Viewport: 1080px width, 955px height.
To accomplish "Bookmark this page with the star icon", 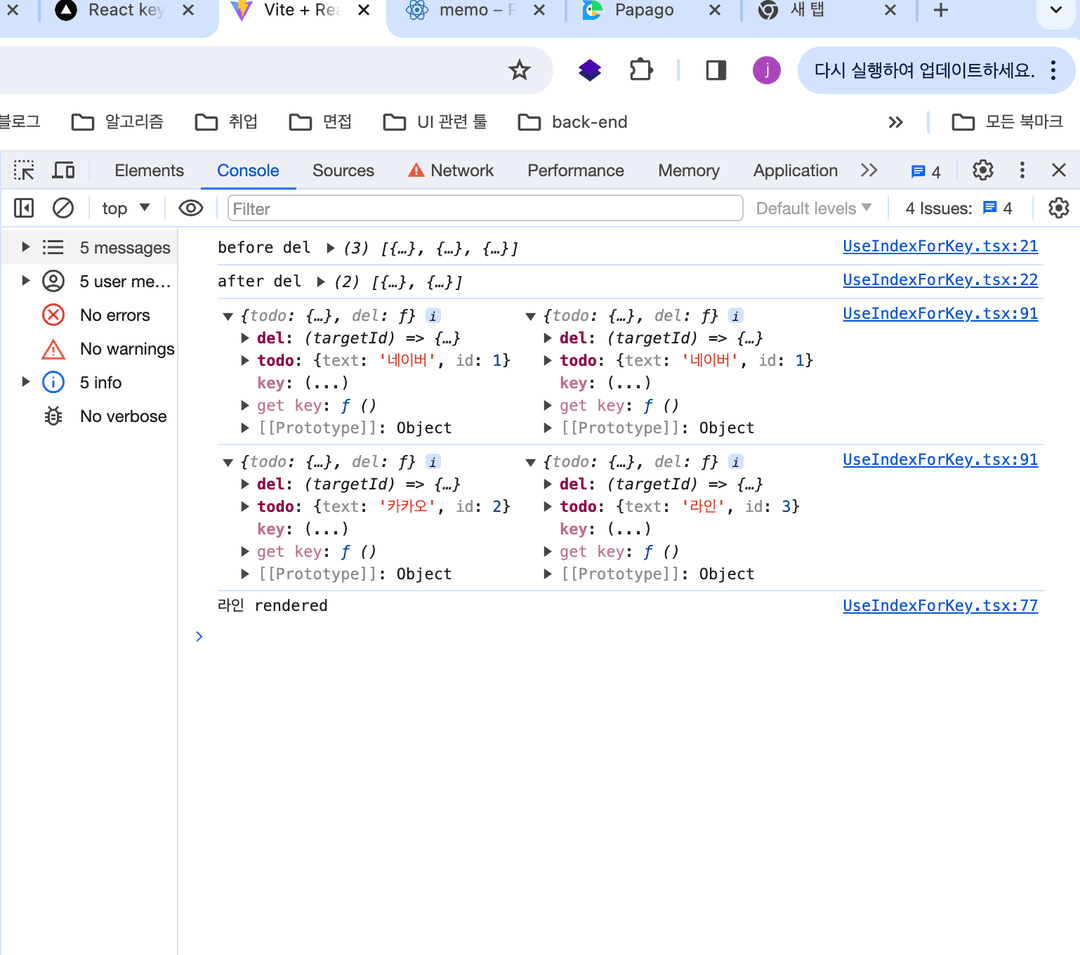I will [519, 70].
